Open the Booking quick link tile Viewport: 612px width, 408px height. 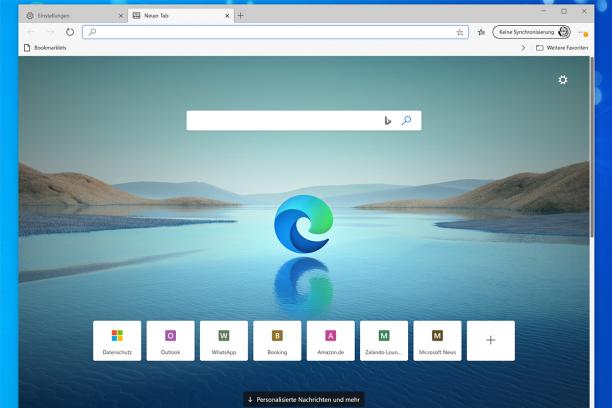pos(277,341)
